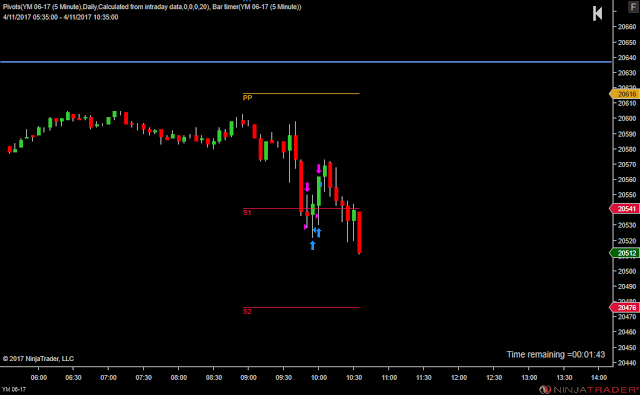Click the 20500 price axis label
Viewport: 640px width, 395px height.
627,271
